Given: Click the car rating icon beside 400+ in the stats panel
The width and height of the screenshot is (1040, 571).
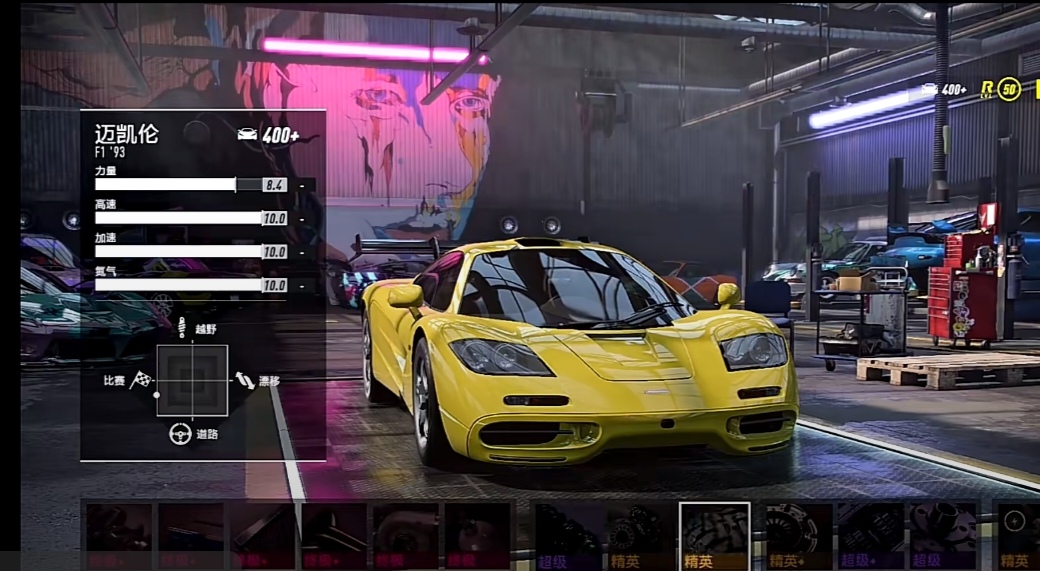Looking at the screenshot, I should tap(247, 135).
